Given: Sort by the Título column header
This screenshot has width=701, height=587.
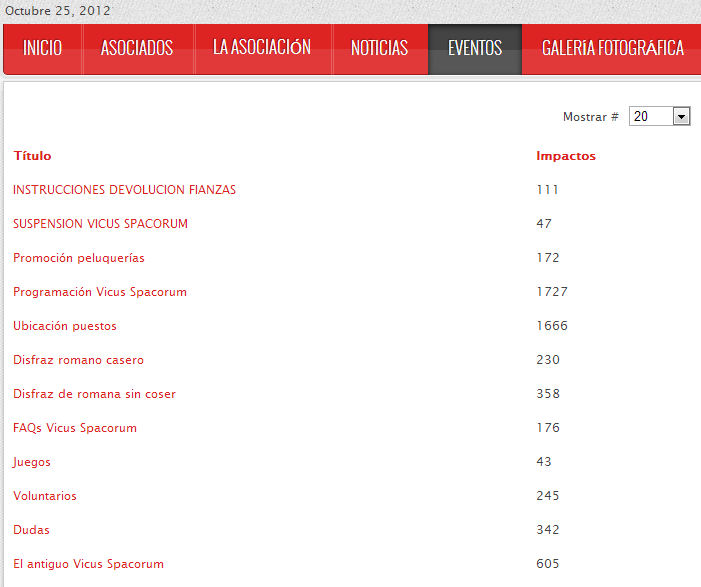Looking at the screenshot, I should click(32, 156).
